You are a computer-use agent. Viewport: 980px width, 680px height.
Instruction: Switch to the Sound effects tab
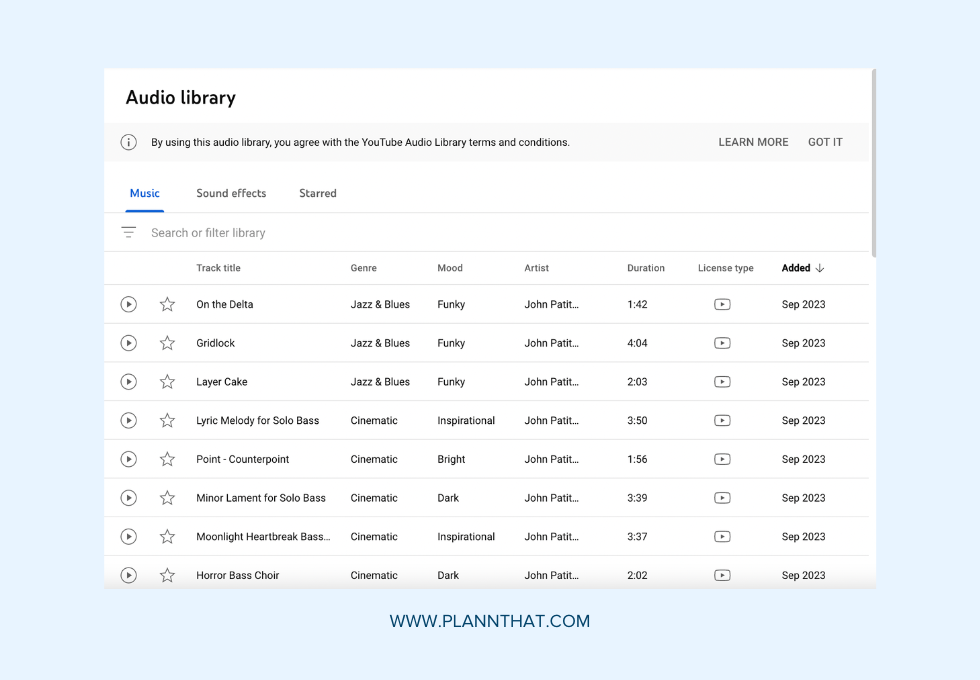pyautogui.click(x=231, y=194)
